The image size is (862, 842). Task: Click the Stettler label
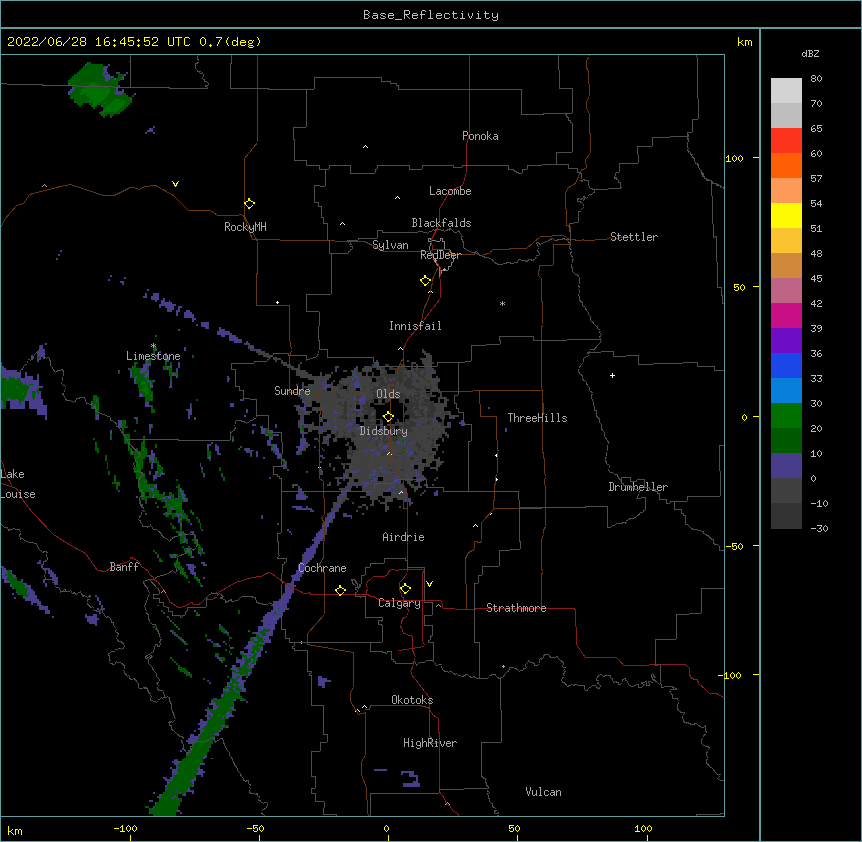pos(634,237)
